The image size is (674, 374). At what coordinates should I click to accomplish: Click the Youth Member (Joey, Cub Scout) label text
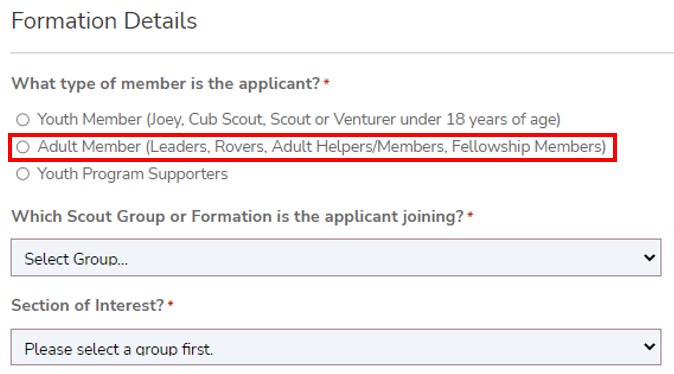299,119
